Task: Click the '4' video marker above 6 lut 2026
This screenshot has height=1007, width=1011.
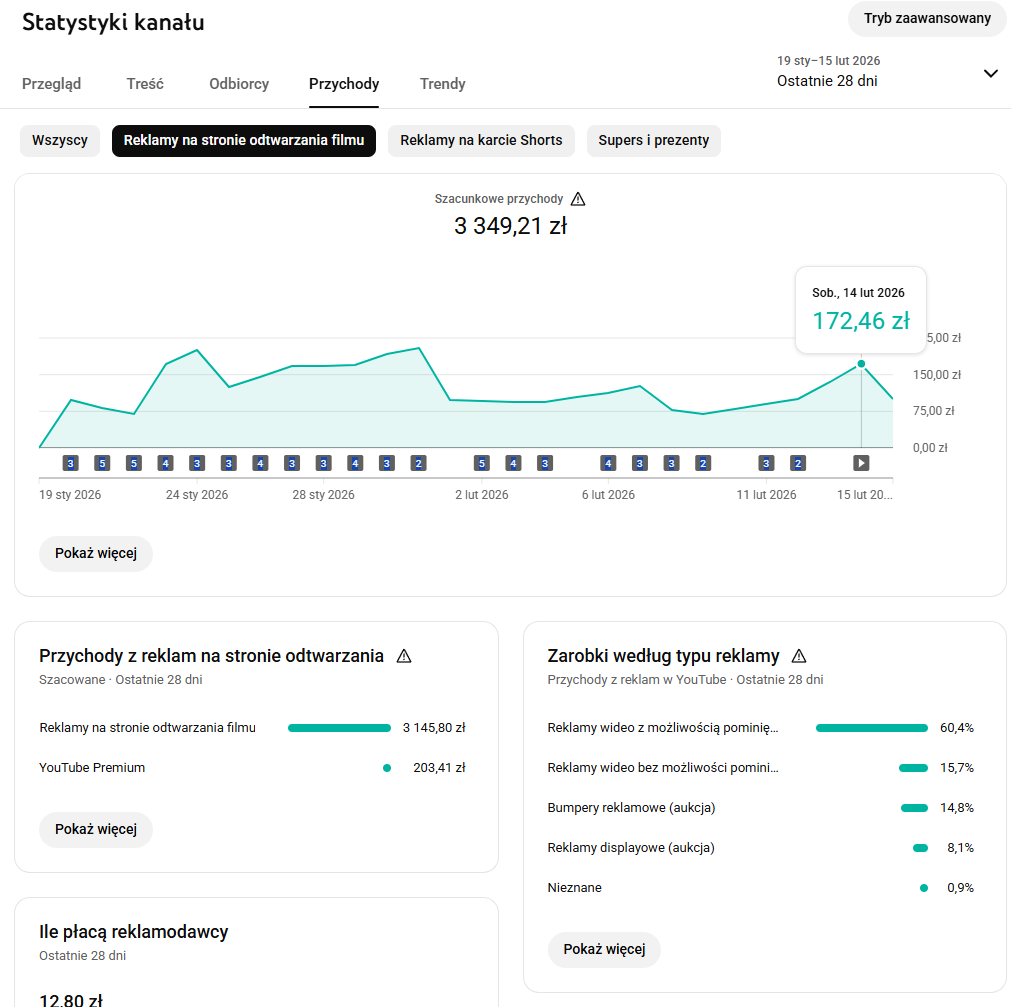Action: tap(608, 463)
